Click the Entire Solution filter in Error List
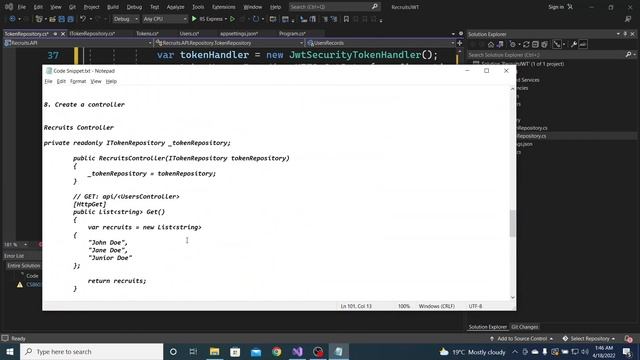The image size is (640, 360). (23, 266)
